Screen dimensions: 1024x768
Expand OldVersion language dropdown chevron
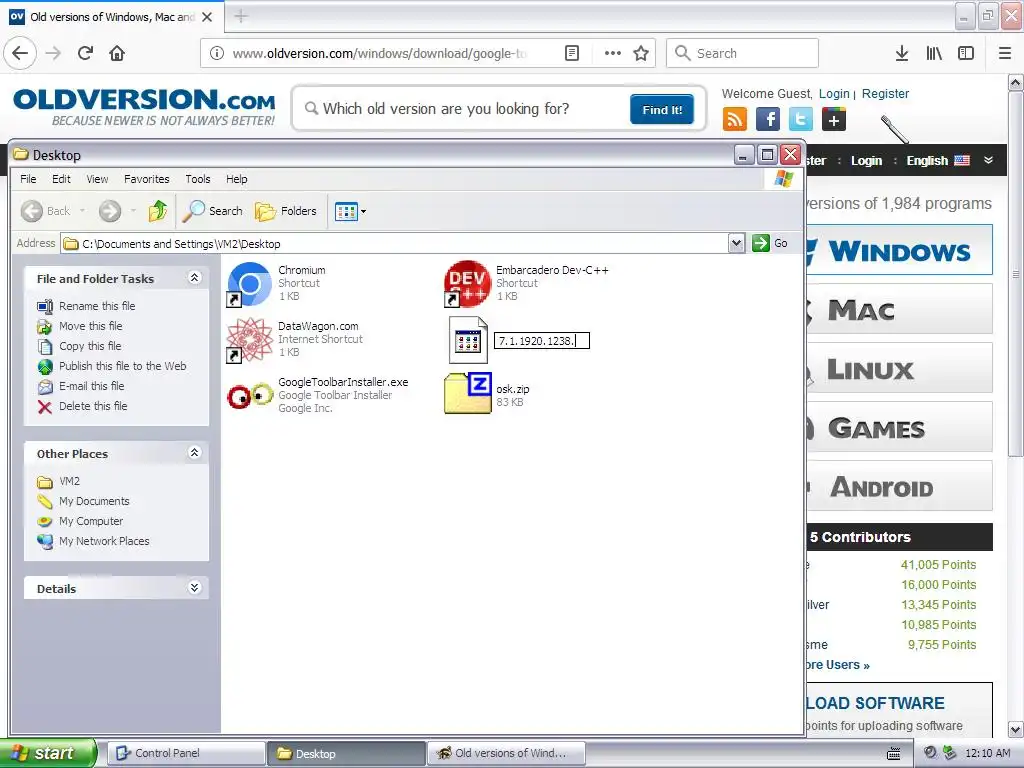pos(988,160)
